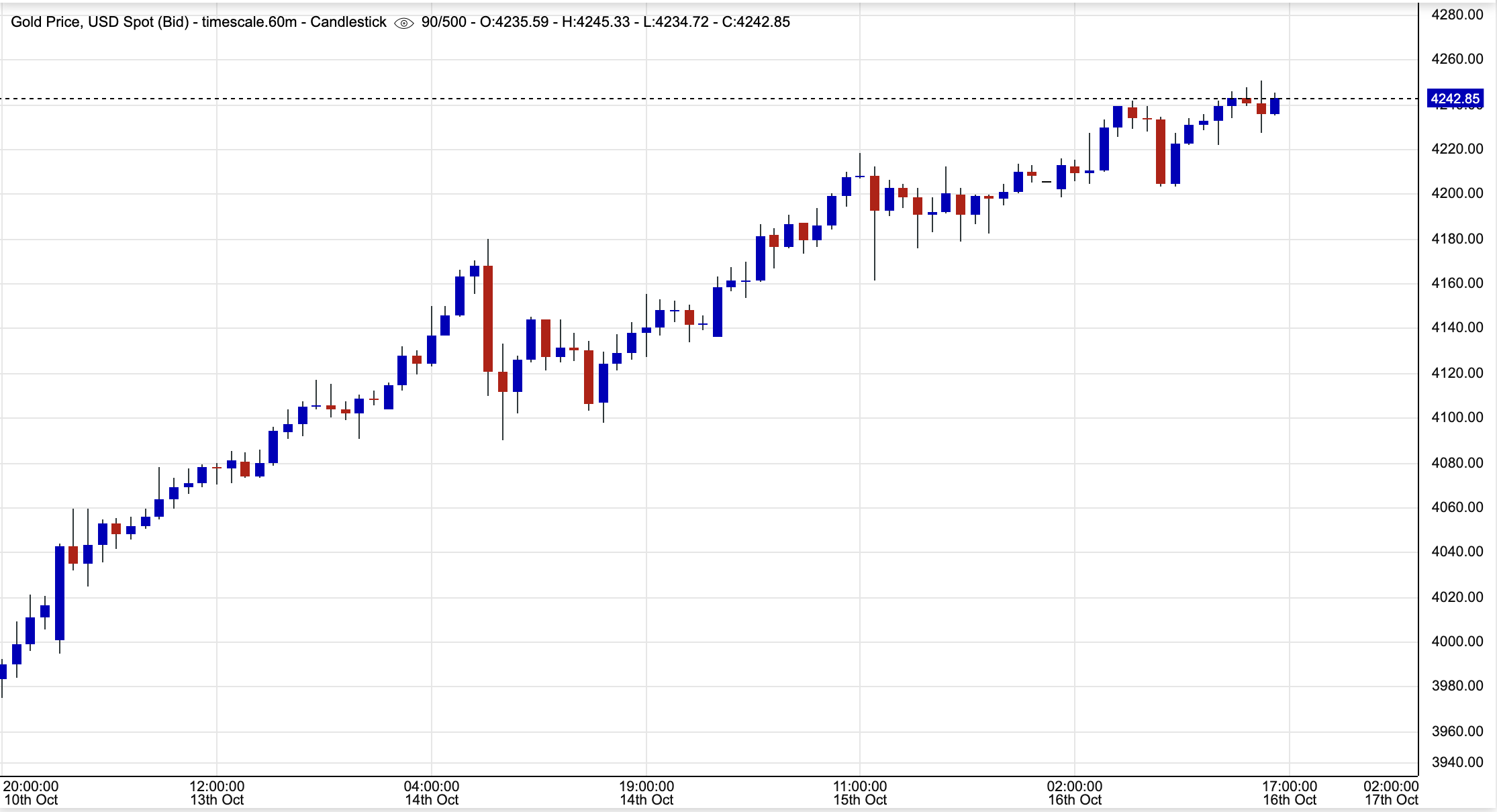The width and height of the screenshot is (1497, 812).
Task: Click the 4200.00 price axis label
Action: [1457, 193]
